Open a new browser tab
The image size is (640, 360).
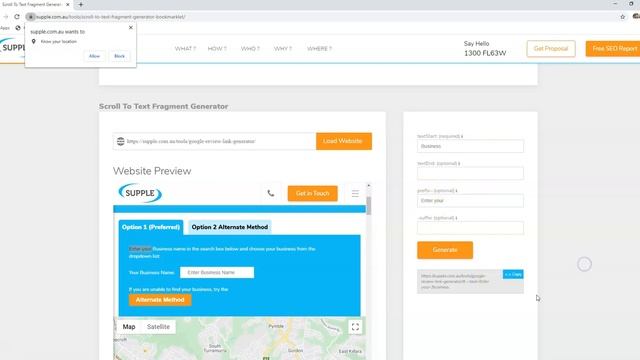pos(80,4)
